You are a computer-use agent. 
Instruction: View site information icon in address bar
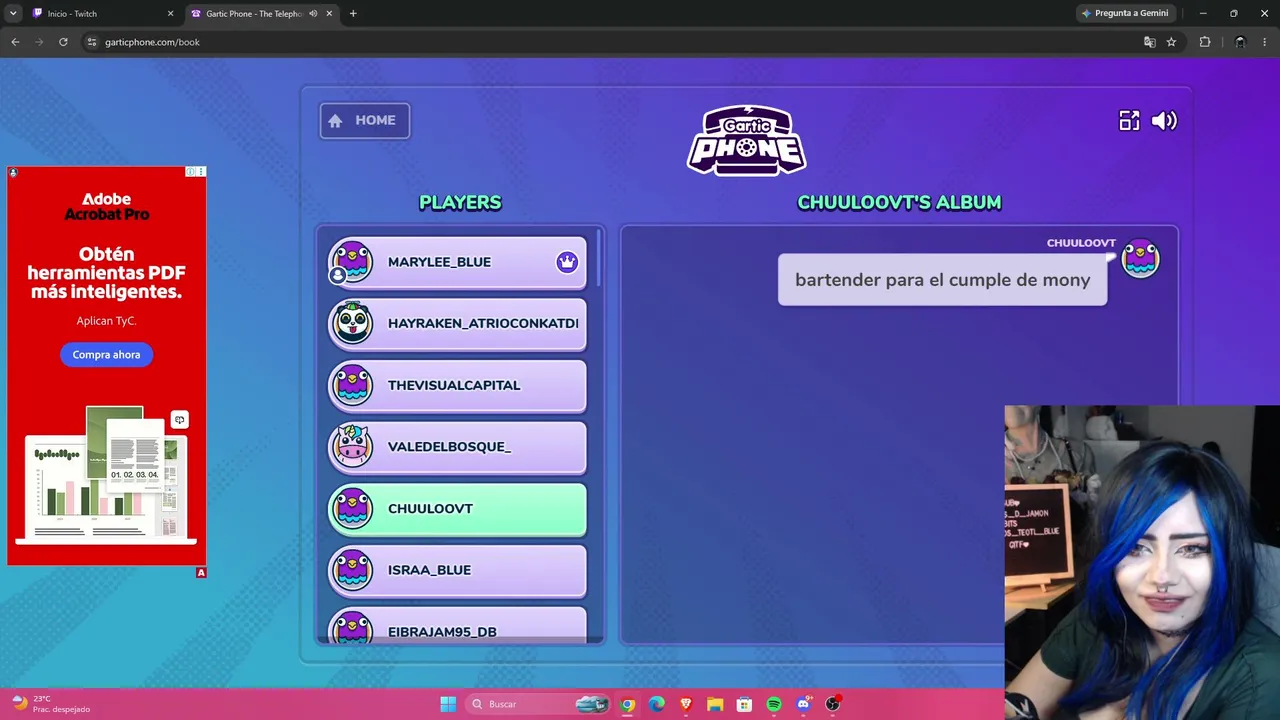(91, 42)
